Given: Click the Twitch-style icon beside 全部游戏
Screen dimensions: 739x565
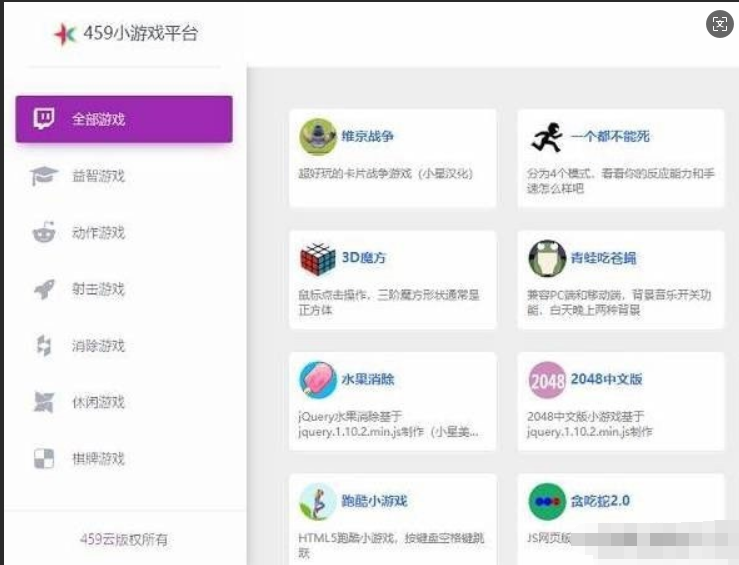Looking at the screenshot, I should pos(43,119).
